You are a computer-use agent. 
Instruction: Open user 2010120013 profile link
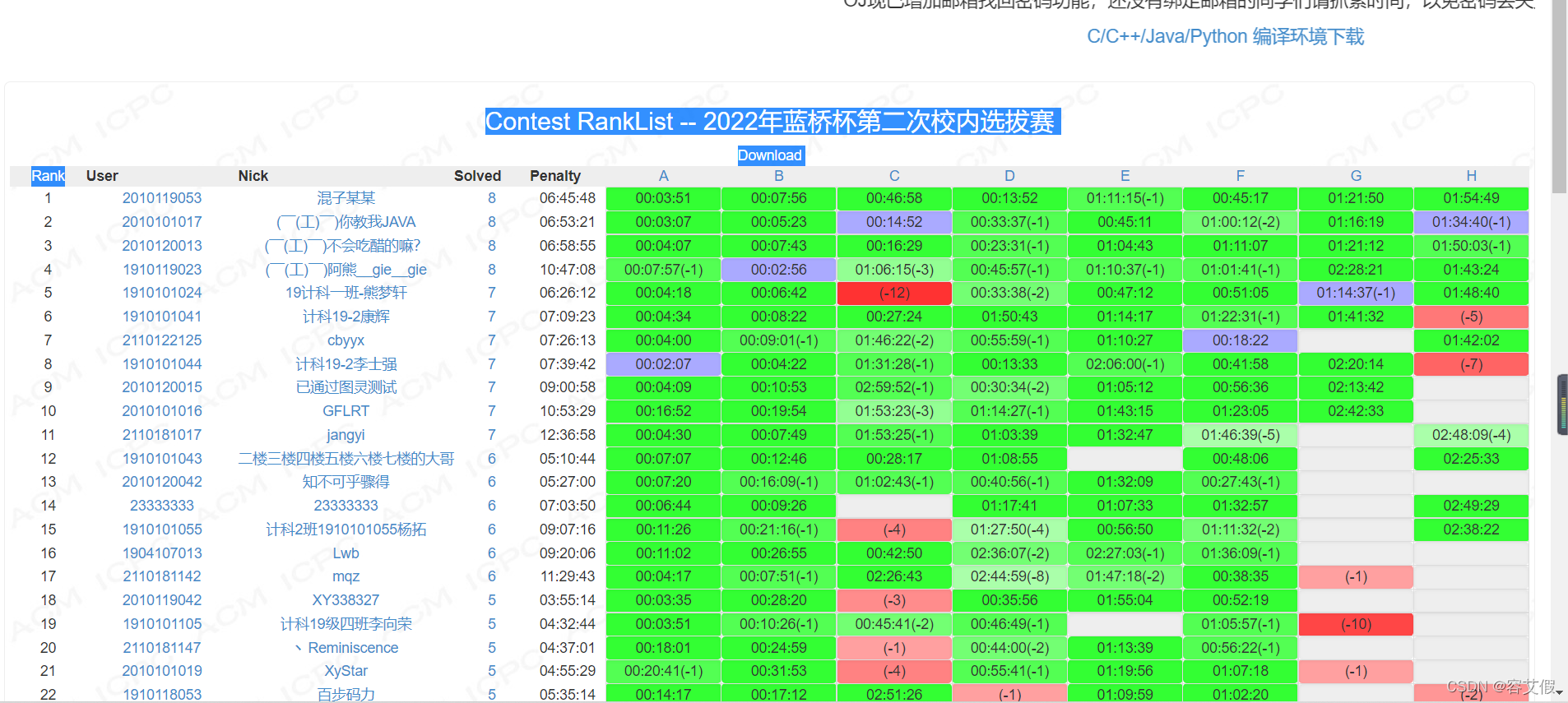click(x=162, y=246)
